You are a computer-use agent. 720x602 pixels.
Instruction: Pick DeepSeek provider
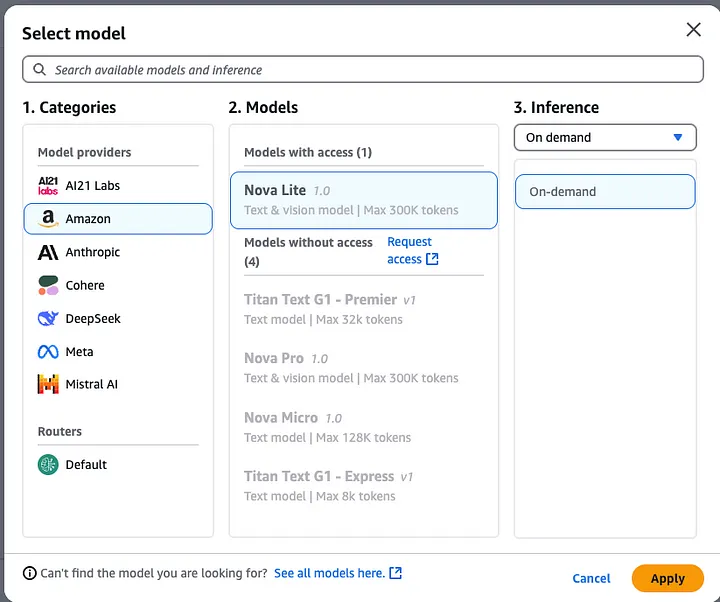pyautogui.click(x=118, y=318)
